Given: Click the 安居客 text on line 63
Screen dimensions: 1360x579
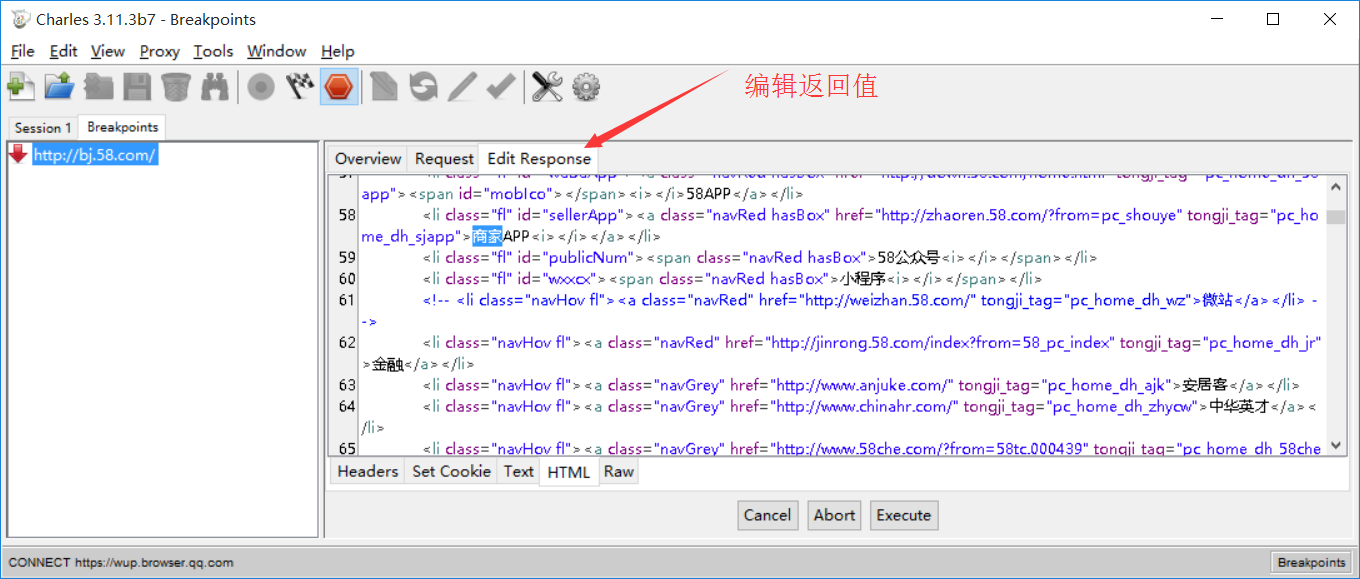Looking at the screenshot, I should [x=1204, y=385].
